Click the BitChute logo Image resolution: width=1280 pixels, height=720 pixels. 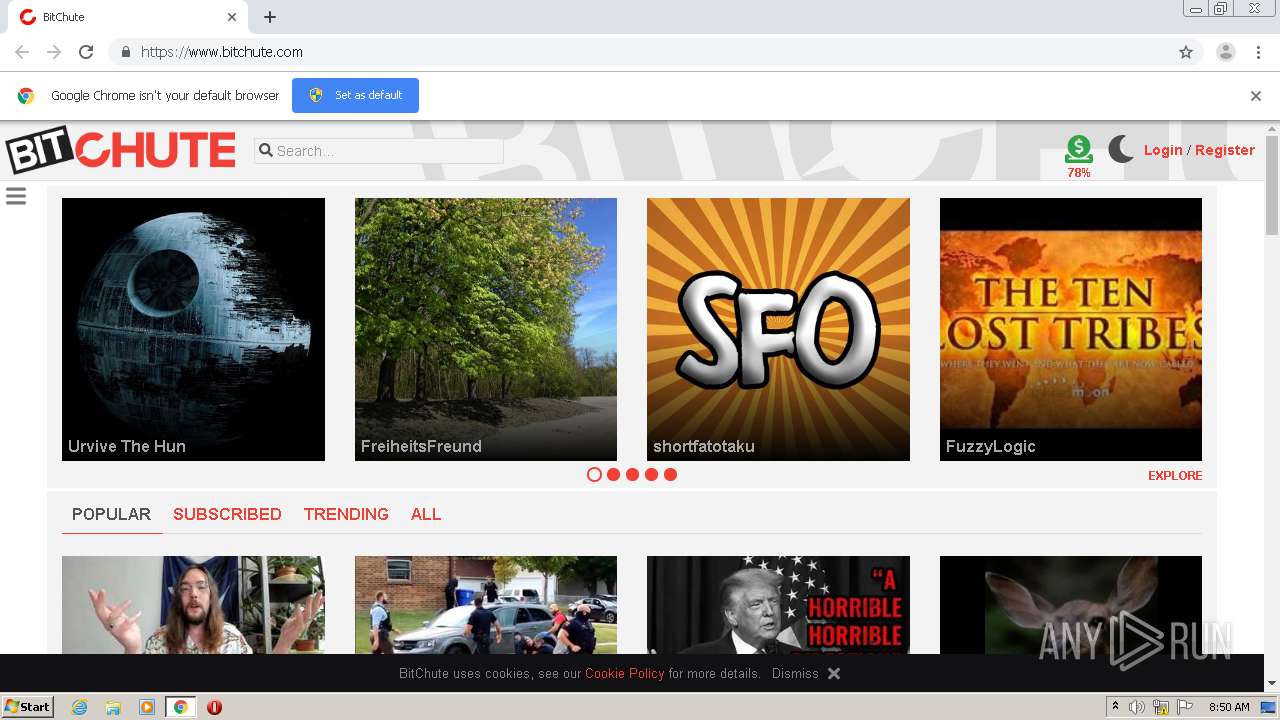point(121,150)
